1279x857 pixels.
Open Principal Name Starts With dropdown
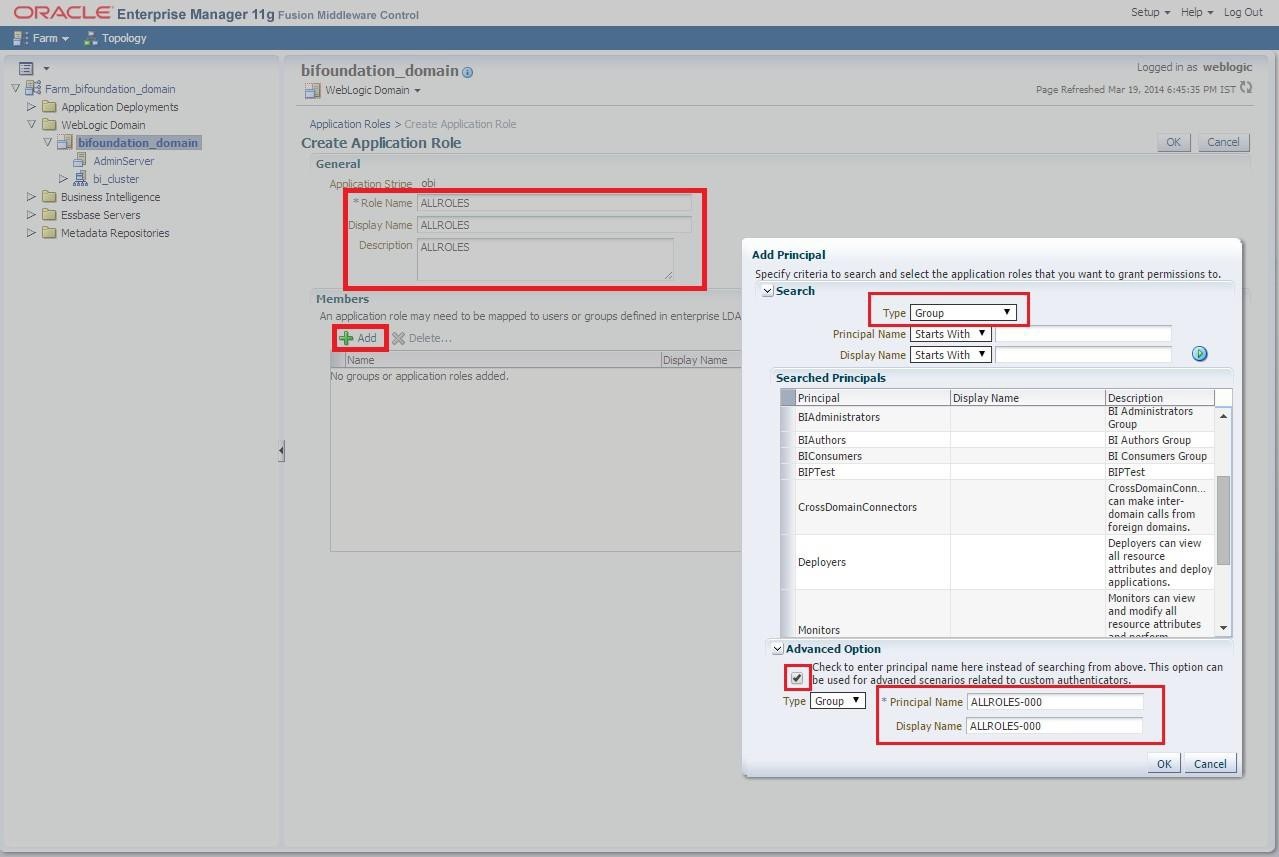950,334
